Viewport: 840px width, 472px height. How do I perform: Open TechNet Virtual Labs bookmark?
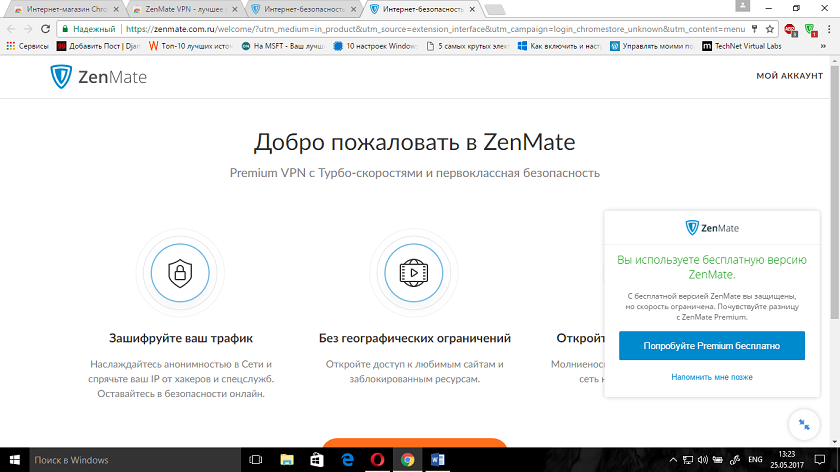[x=741, y=46]
